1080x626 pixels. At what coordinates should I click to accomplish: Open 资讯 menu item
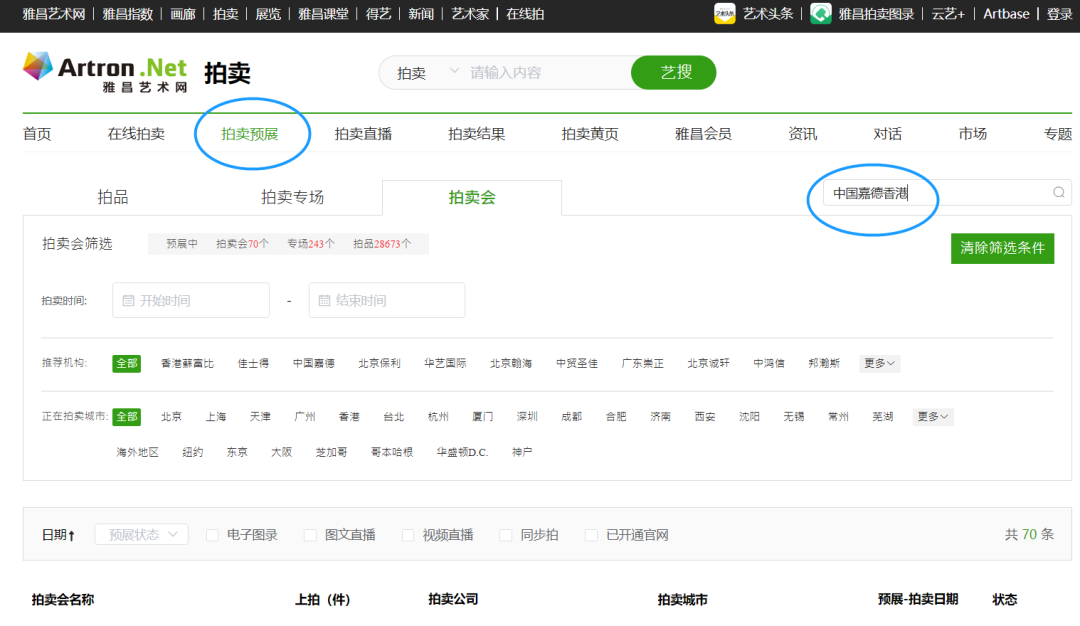[x=802, y=134]
